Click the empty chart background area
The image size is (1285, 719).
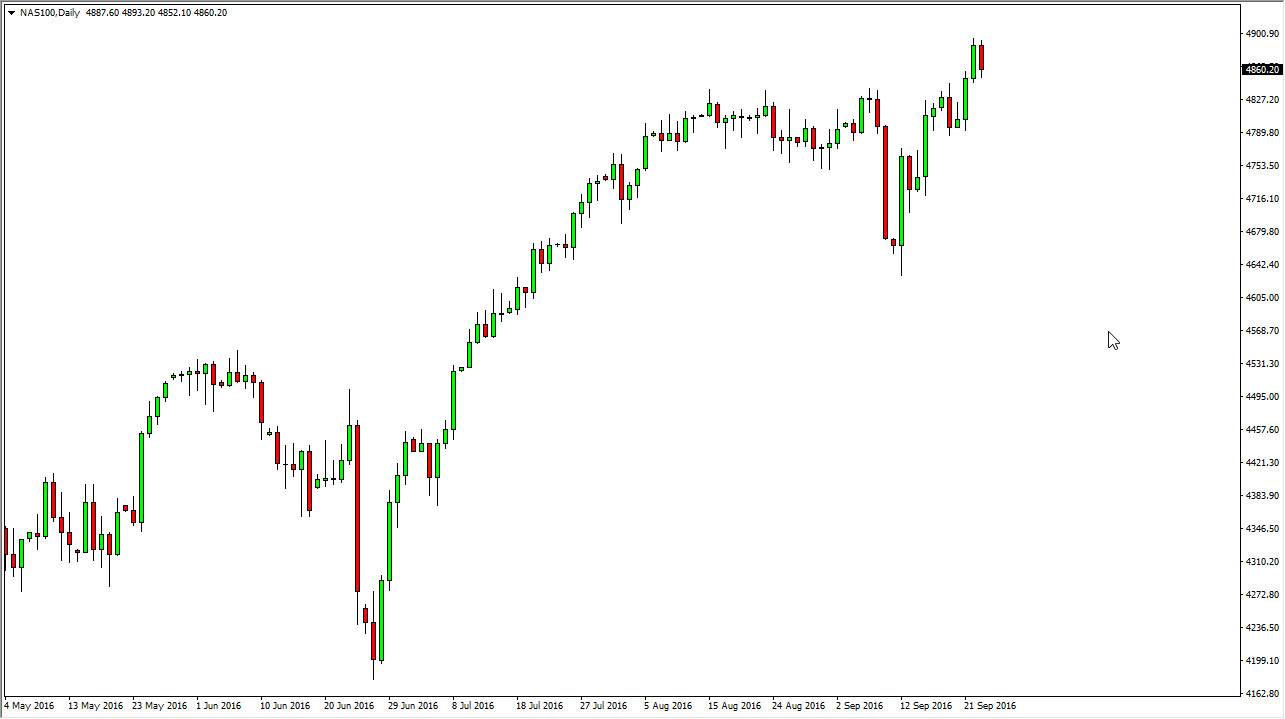tap(1100, 450)
